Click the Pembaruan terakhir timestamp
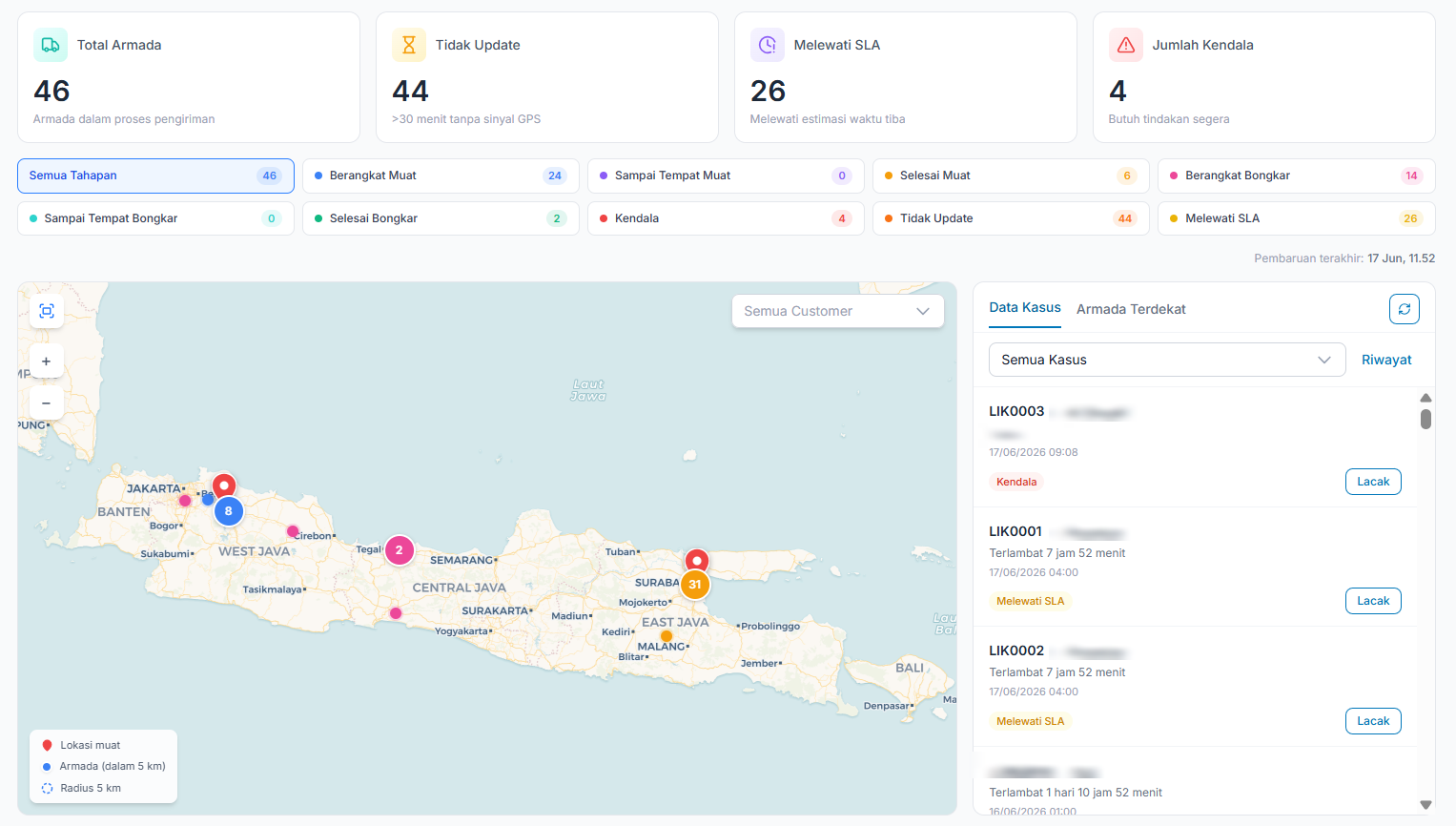 click(1401, 258)
